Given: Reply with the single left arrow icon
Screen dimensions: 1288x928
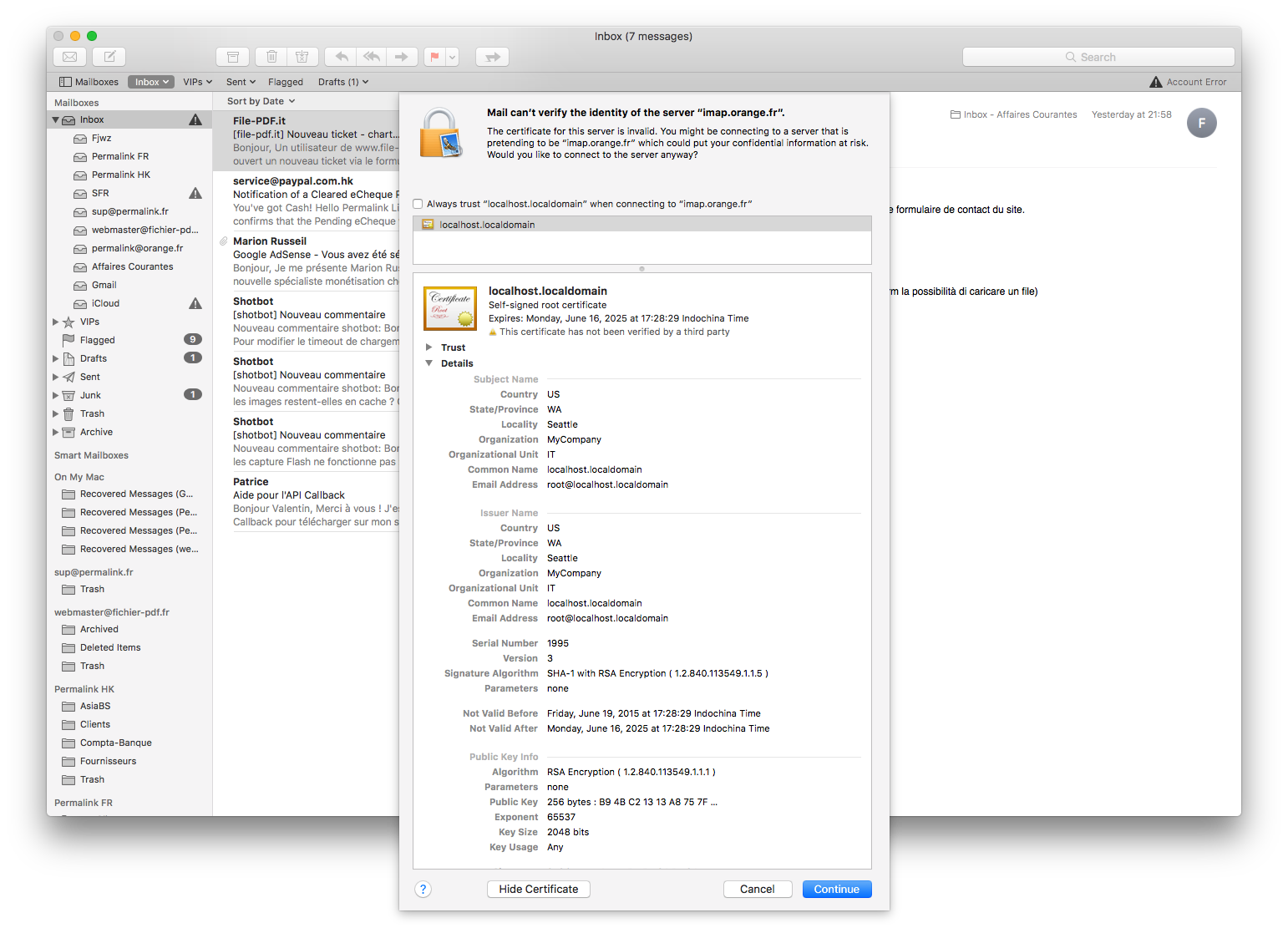Looking at the screenshot, I should [x=341, y=57].
